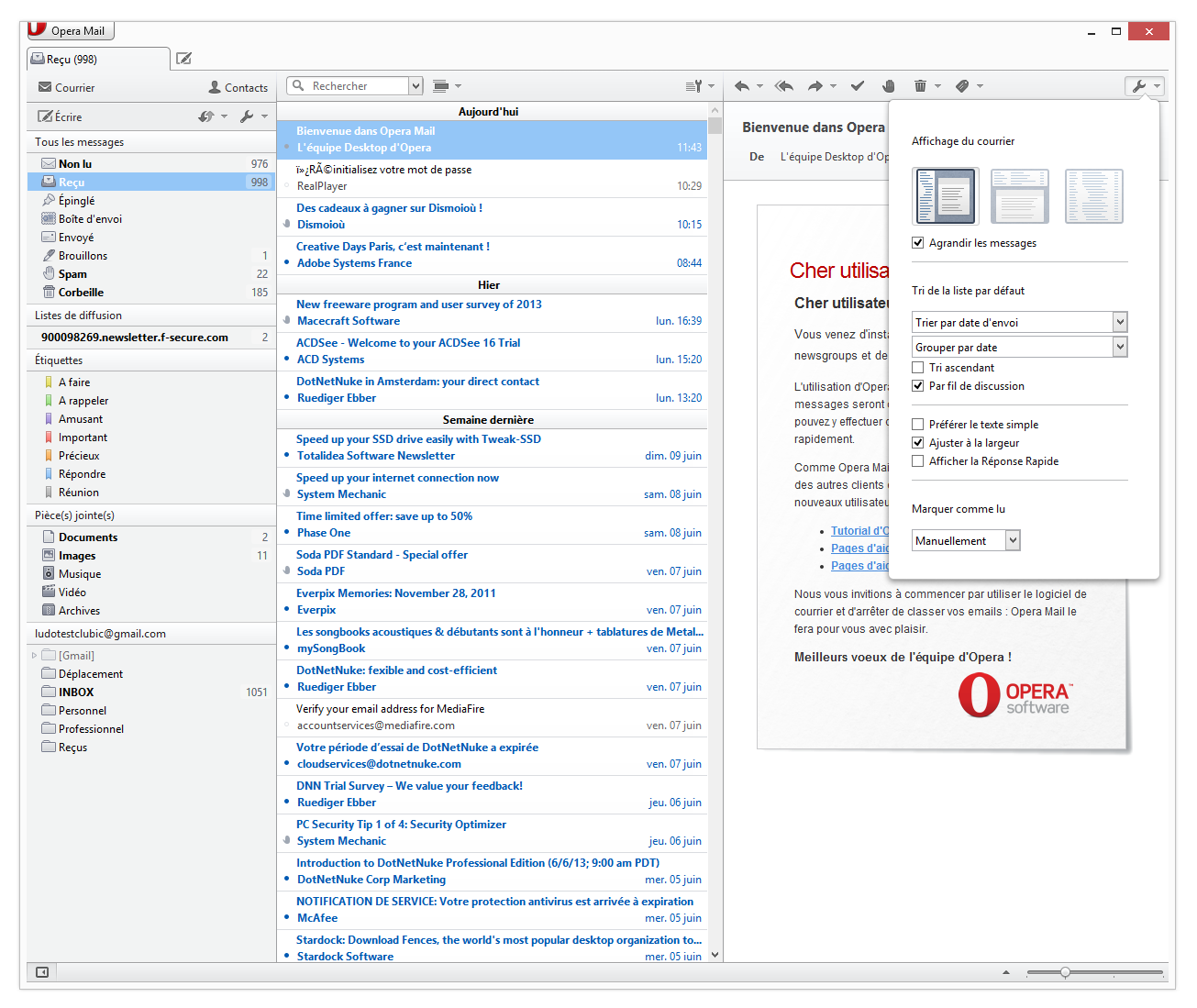The width and height of the screenshot is (1197, 1008).
Task: Click the Delete trash icon in toolbar
Action: click(920, 86)
